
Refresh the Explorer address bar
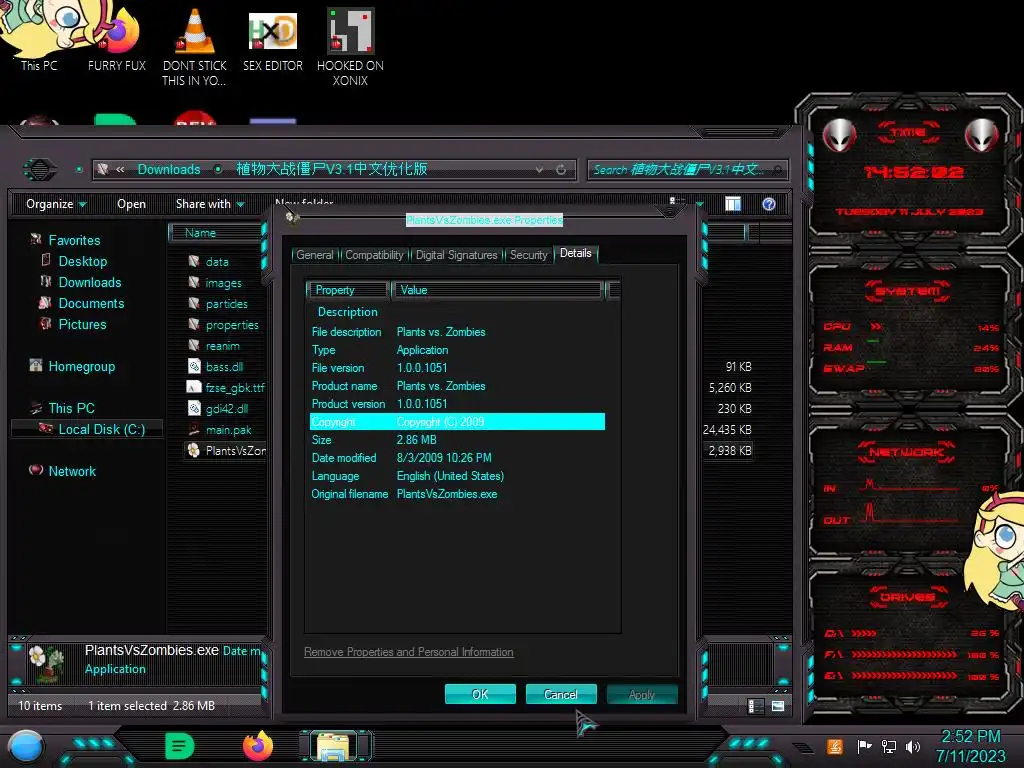pyautogui.click(x=561, y=170)
